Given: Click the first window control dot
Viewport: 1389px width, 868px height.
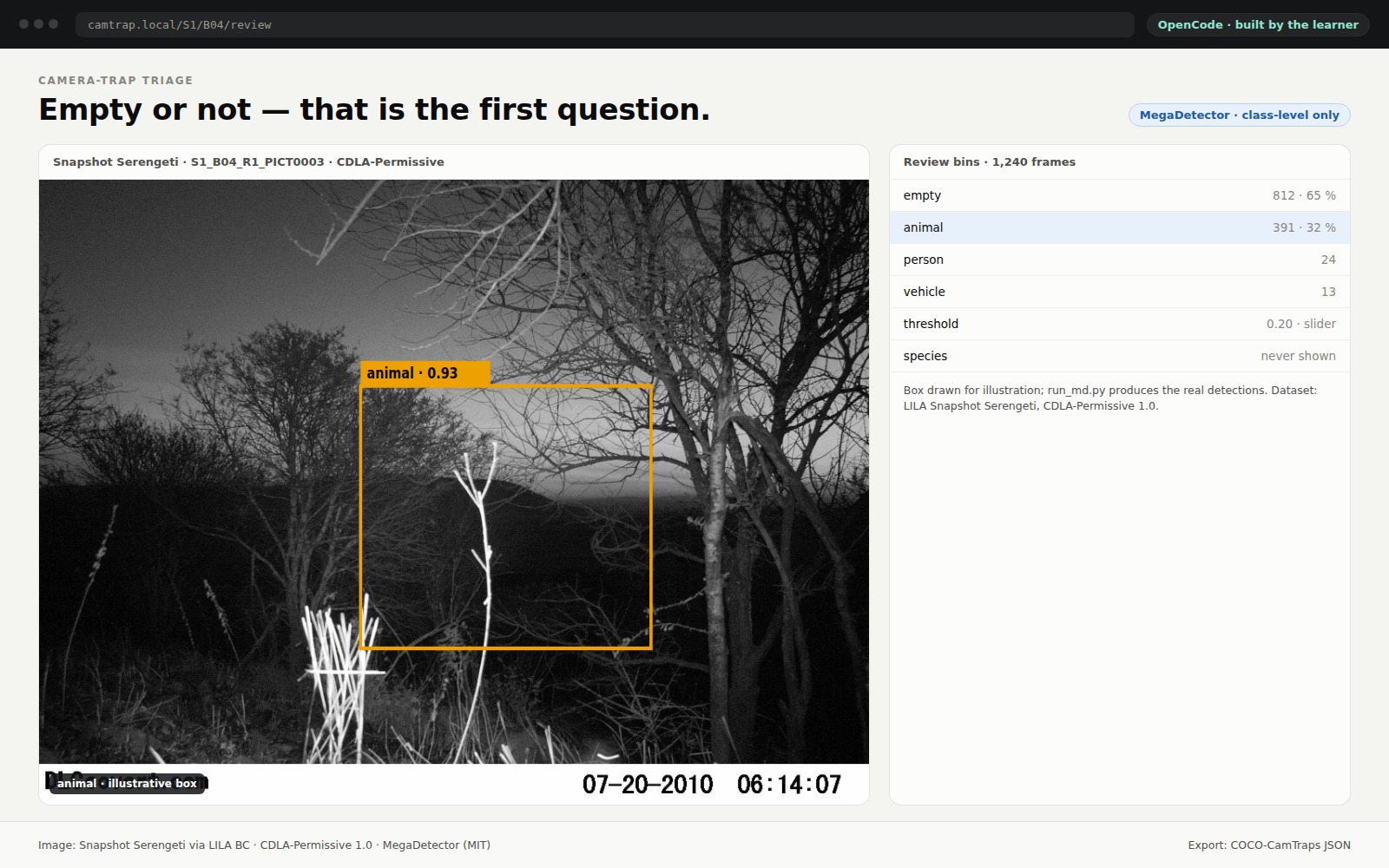Looking at the screenshot, I should click(23, 24).
